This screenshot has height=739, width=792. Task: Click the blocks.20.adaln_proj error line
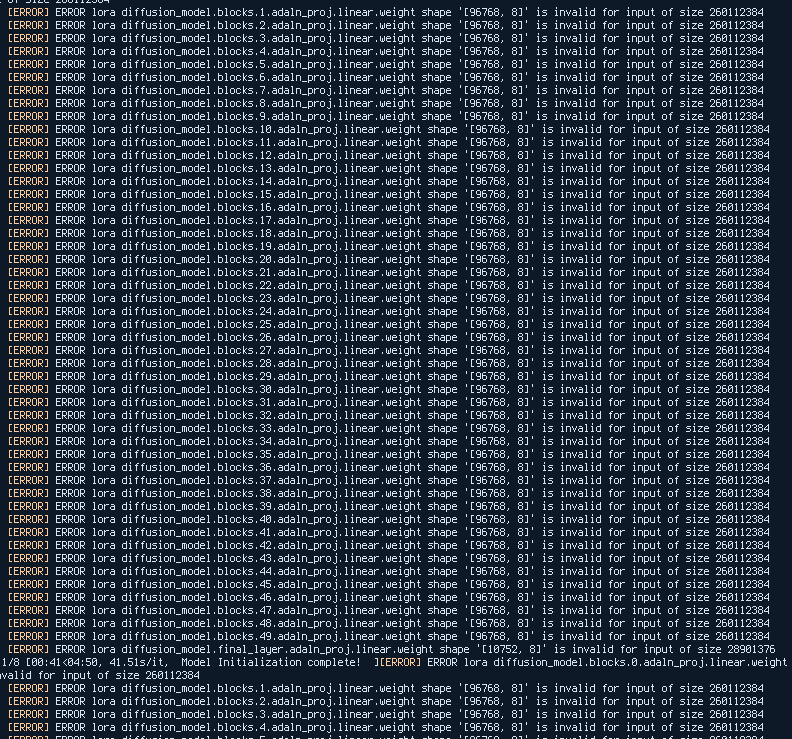pos(388,260)
